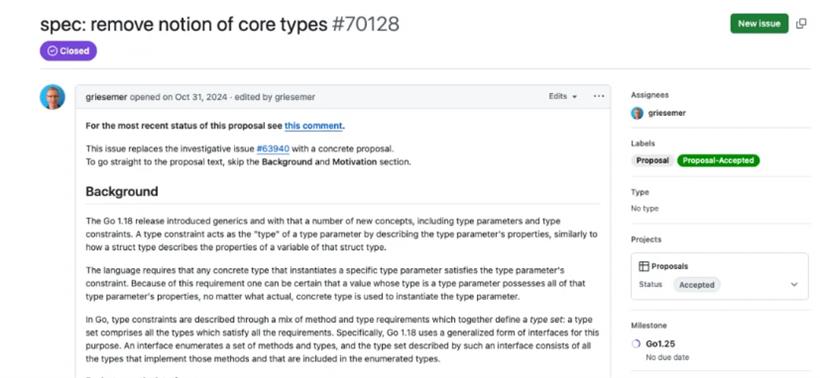820x378 pixels.
Task: Expand the Edits history dropdown
Action: click(563, 97)
